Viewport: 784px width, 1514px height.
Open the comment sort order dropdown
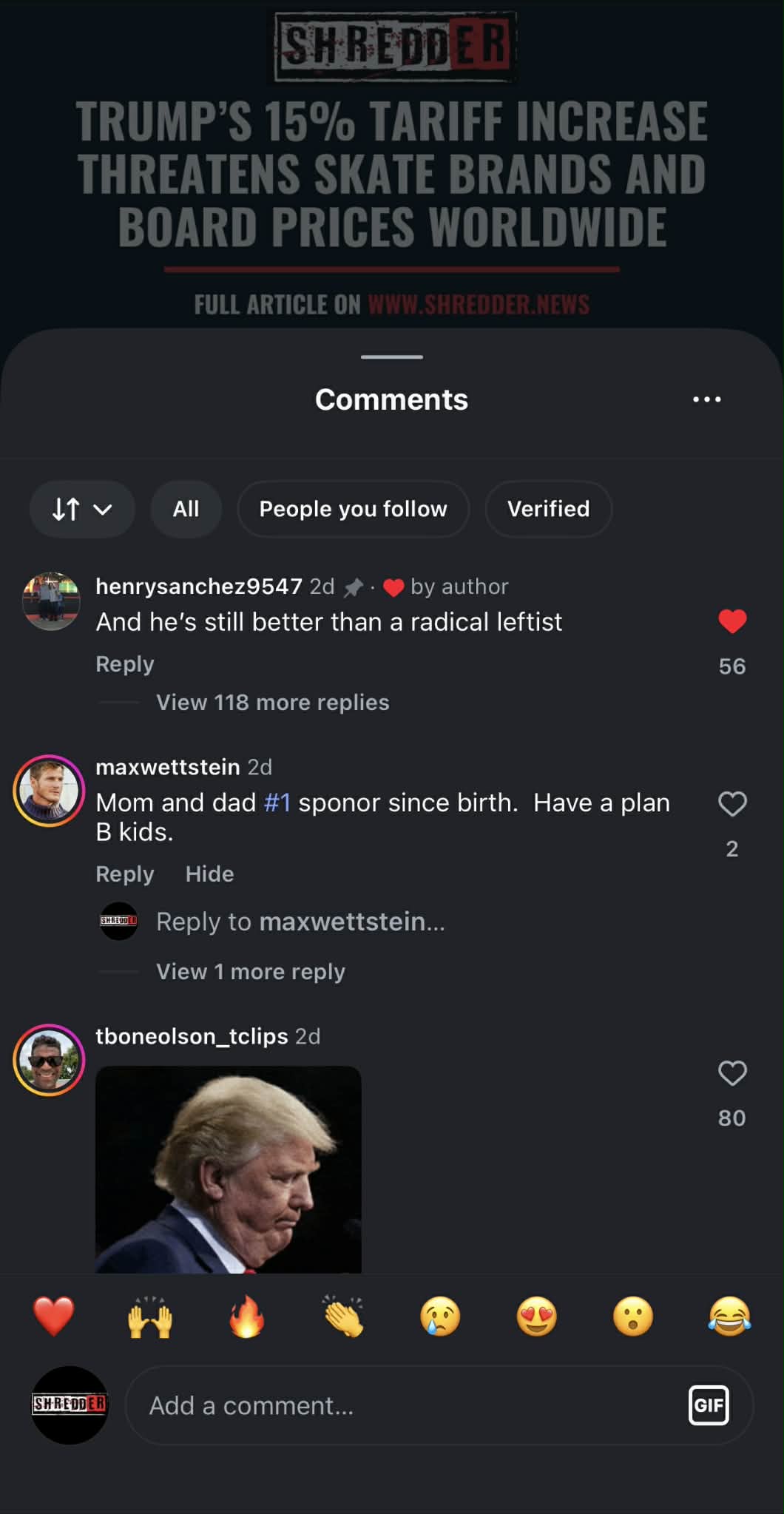coord(82,509)
